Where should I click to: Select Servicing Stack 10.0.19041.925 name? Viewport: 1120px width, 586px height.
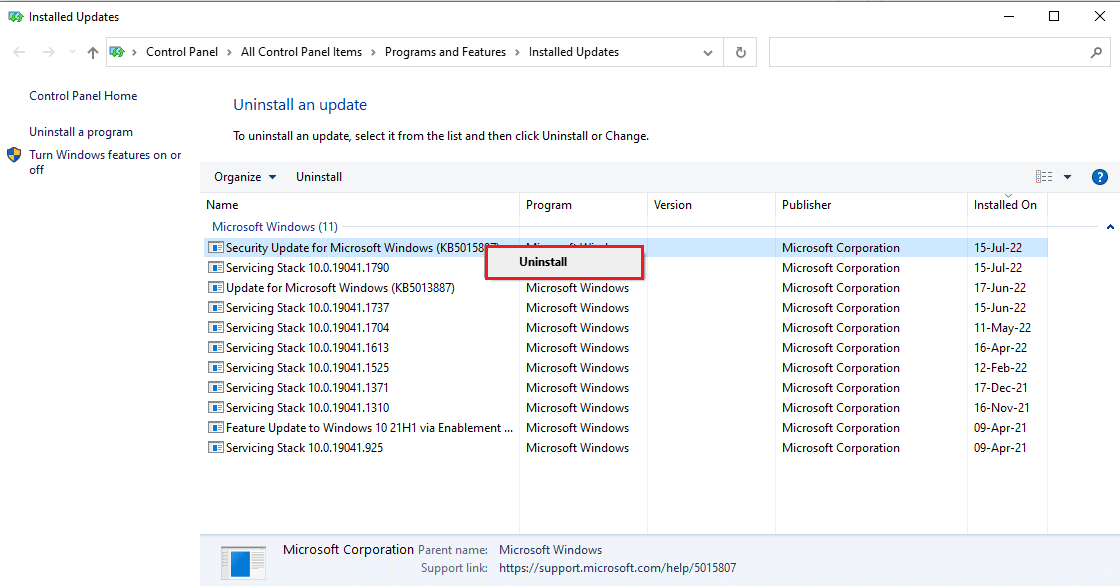(x=304, y=448)
